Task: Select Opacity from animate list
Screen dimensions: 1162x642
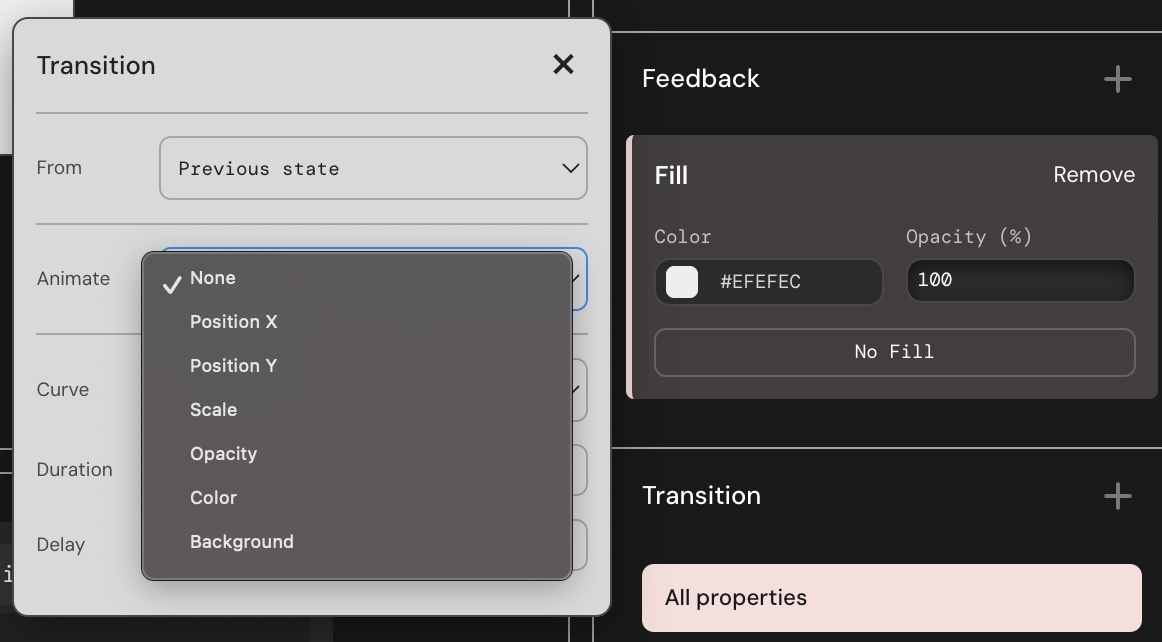Action: [x=223, y=454]
